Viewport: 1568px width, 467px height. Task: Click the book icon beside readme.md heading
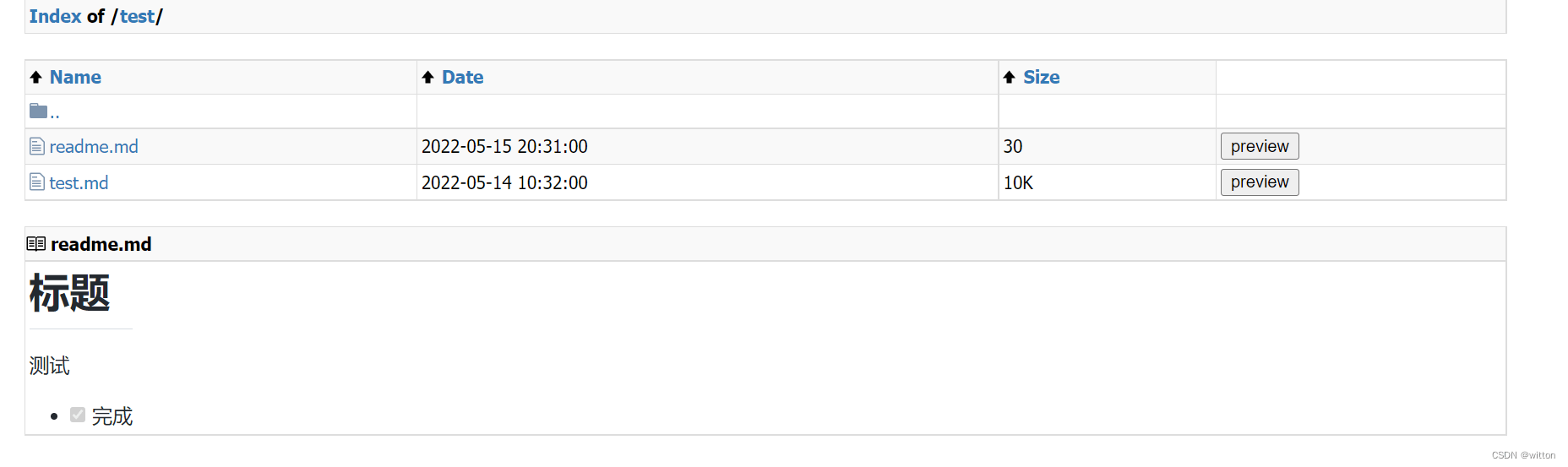pyautogui.click(x=35, y=244)
